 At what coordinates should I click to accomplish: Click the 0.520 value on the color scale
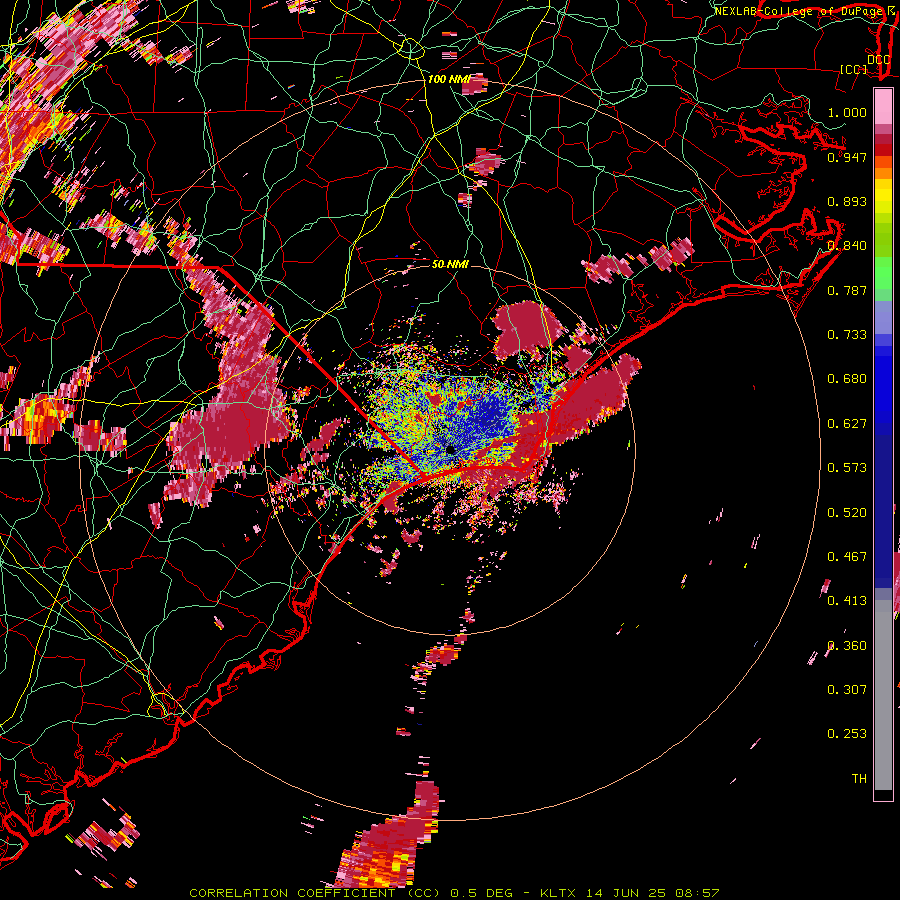coord(847,512)
